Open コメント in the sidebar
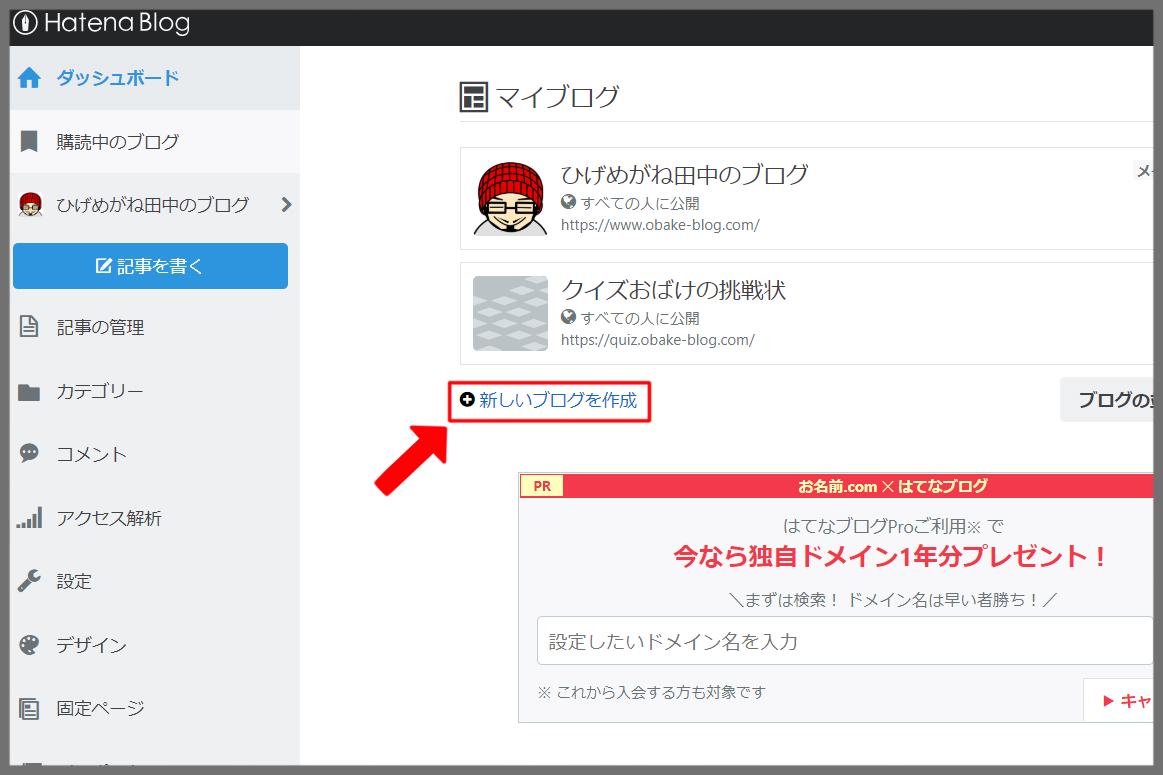 pos(91,454)
